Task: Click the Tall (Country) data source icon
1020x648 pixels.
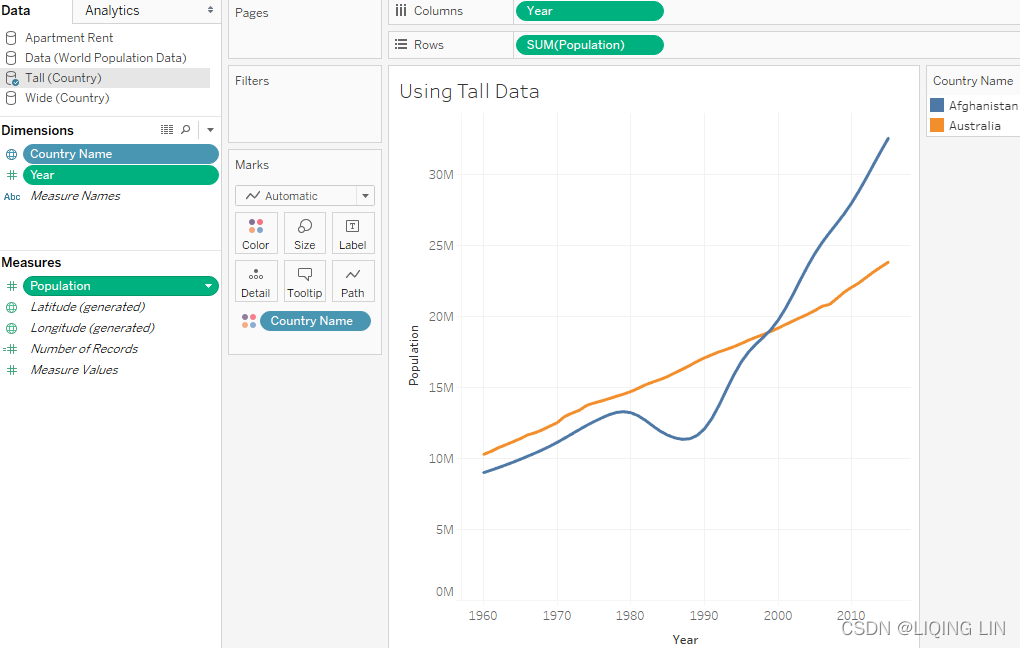Action: 12,78
